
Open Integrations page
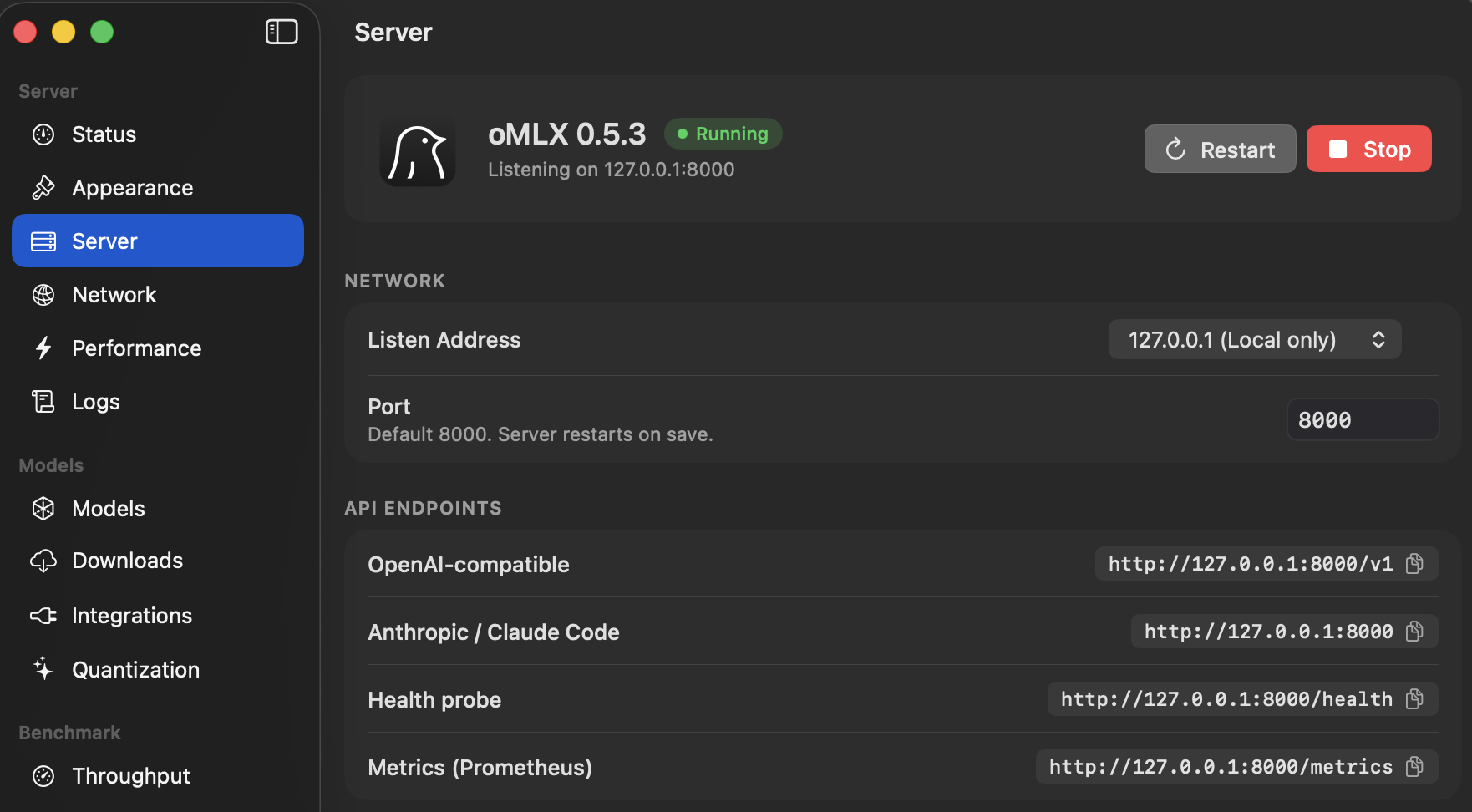tap(158, 616)
